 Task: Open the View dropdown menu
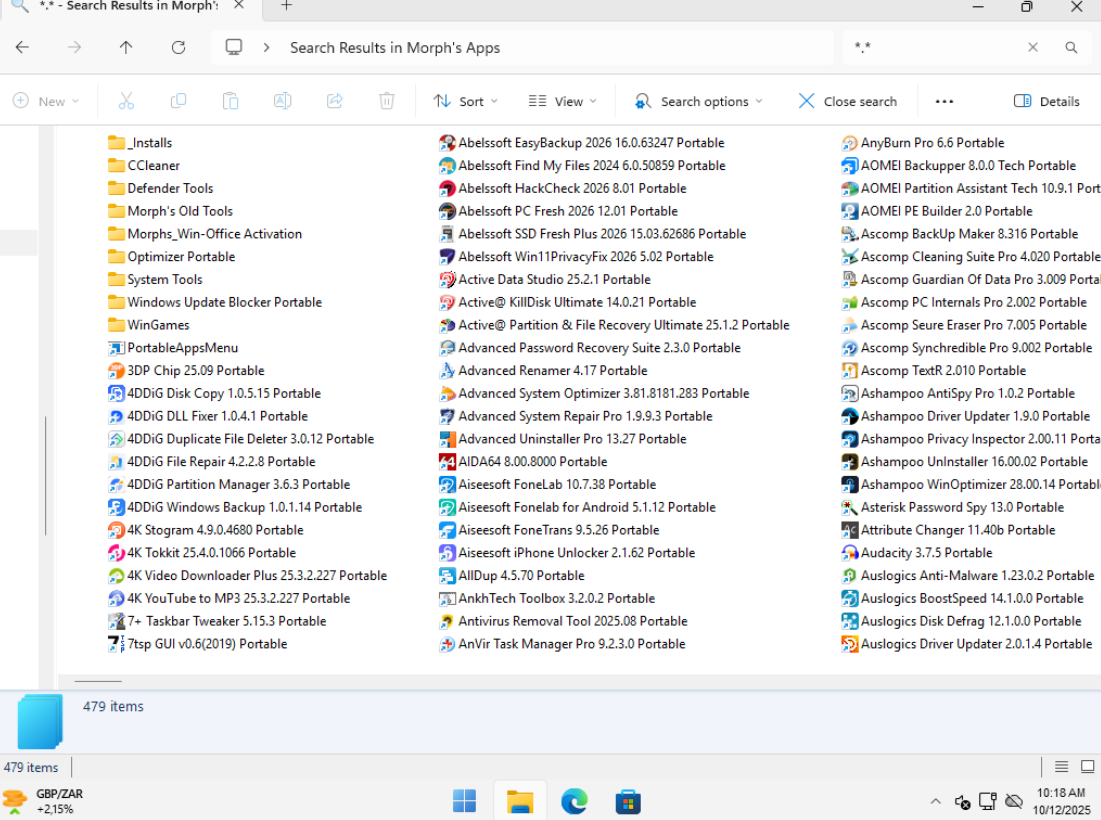pos(562,101)
